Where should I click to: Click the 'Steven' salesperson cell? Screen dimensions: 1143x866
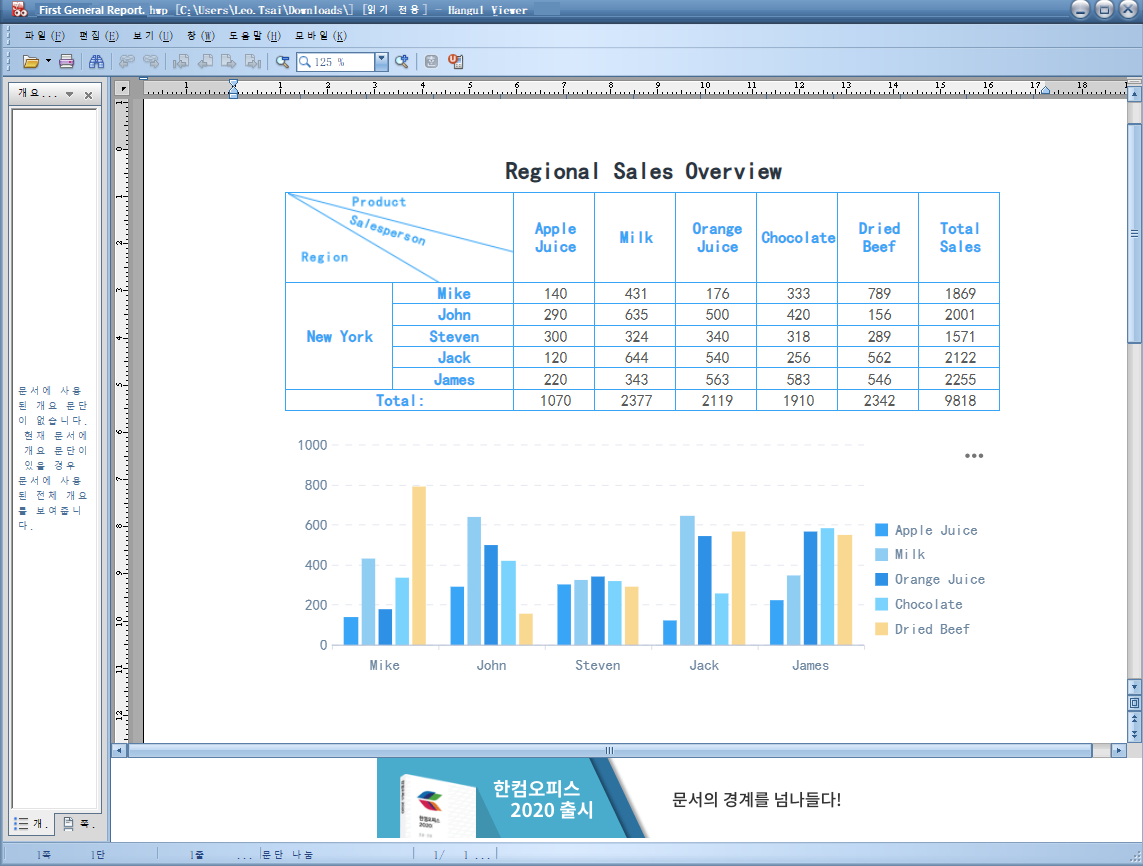(x=453, y=337)
